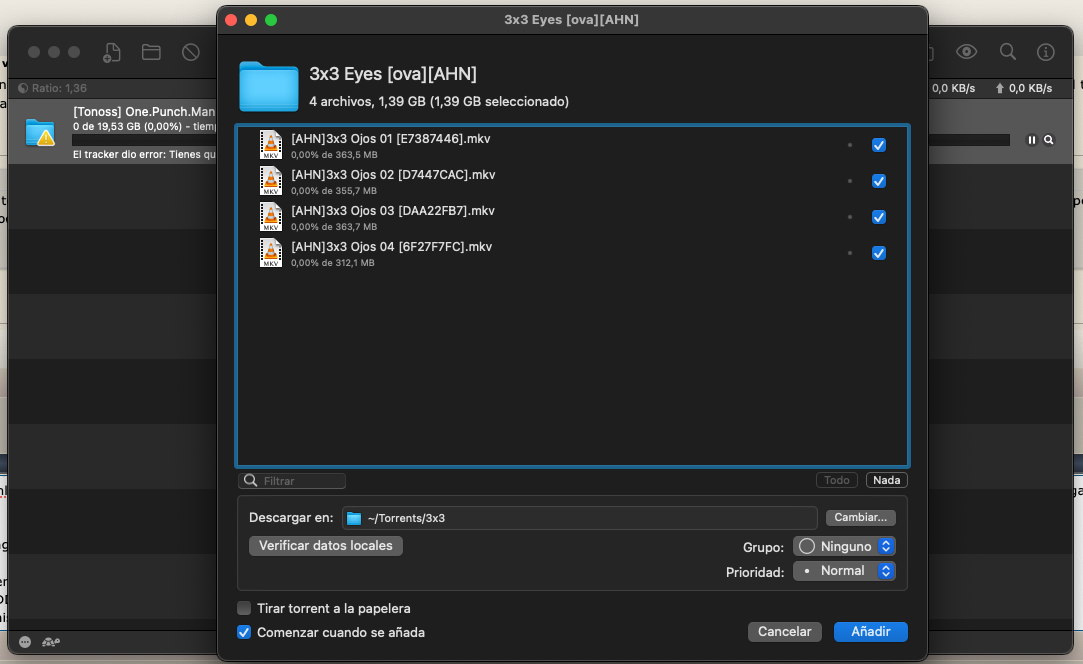
Task: Click the tracker error message text
Action: tap(144, 155)
